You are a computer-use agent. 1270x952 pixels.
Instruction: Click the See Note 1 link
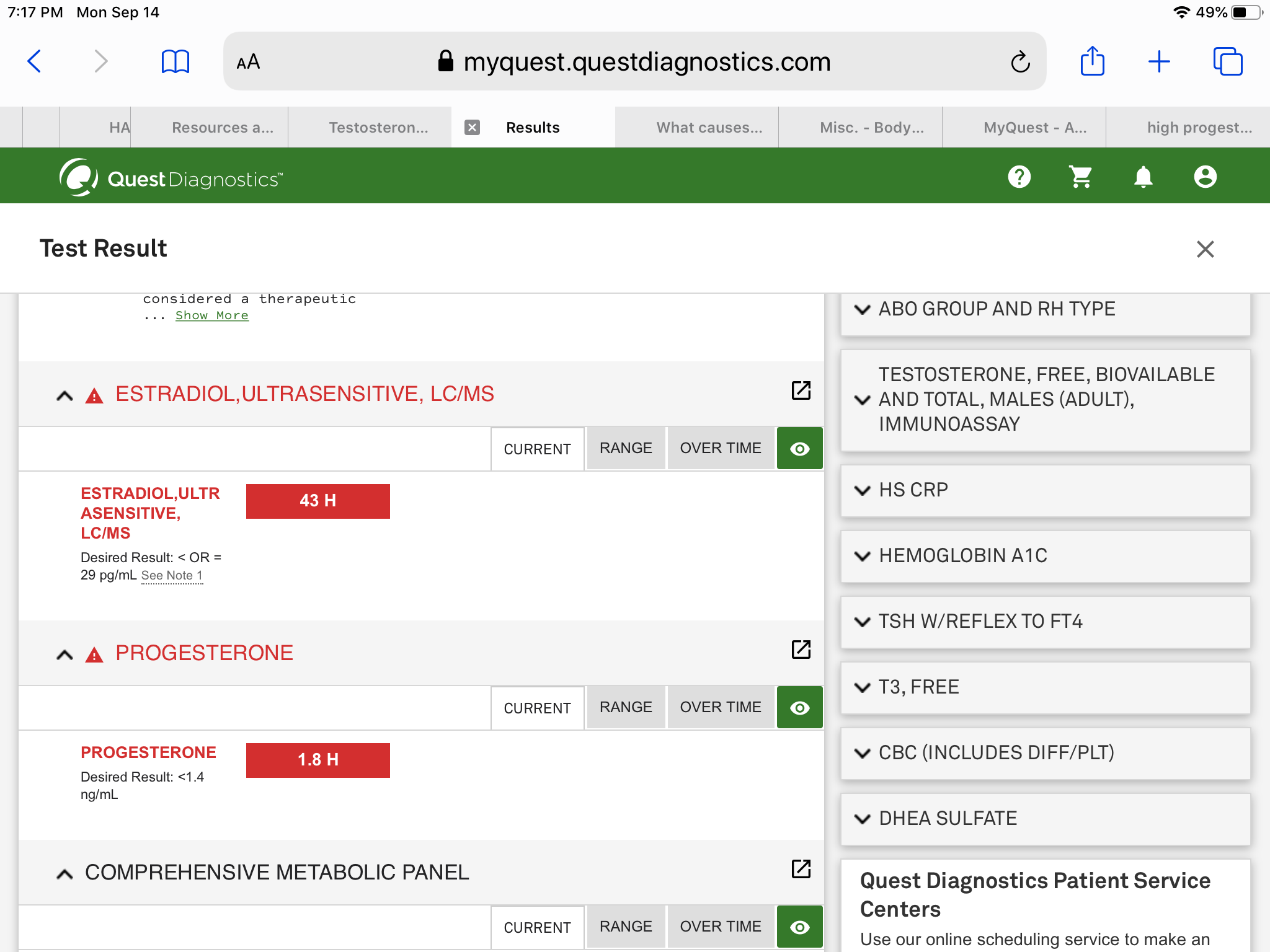pos(172,576)
